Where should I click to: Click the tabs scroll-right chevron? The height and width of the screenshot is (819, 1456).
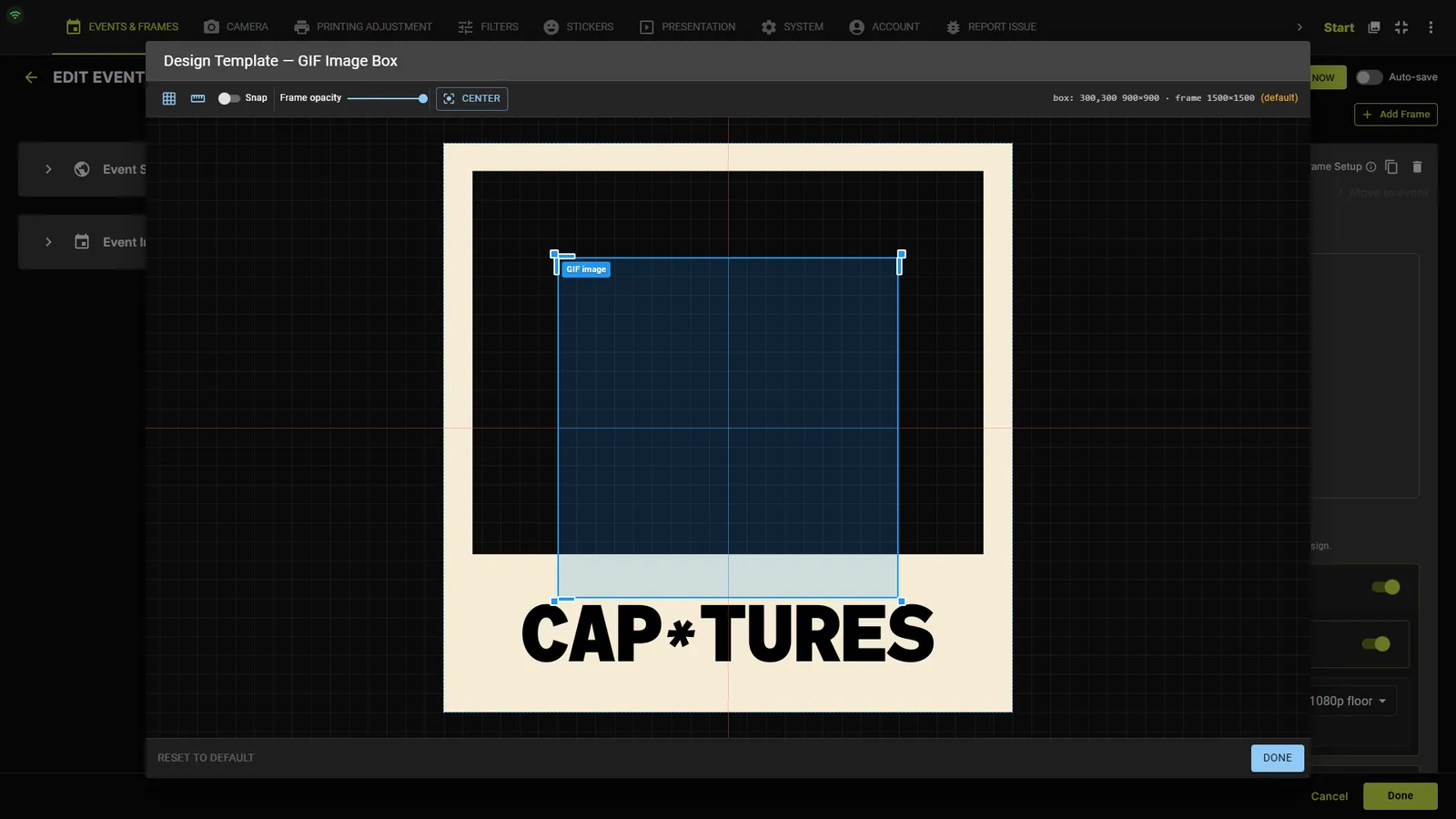(1299, 27)
